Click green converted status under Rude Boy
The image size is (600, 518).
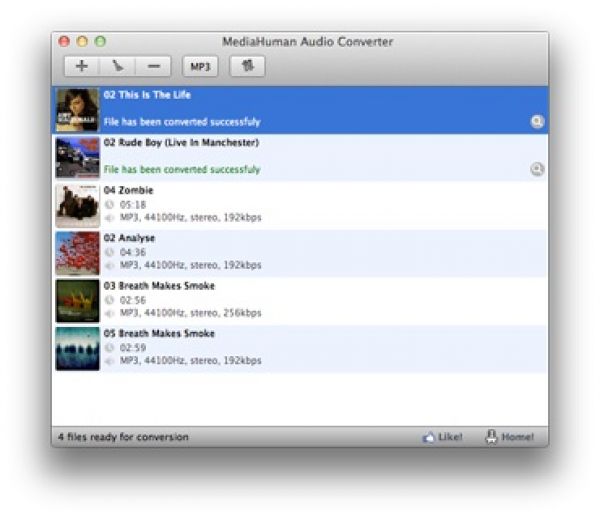click(182, 169)
